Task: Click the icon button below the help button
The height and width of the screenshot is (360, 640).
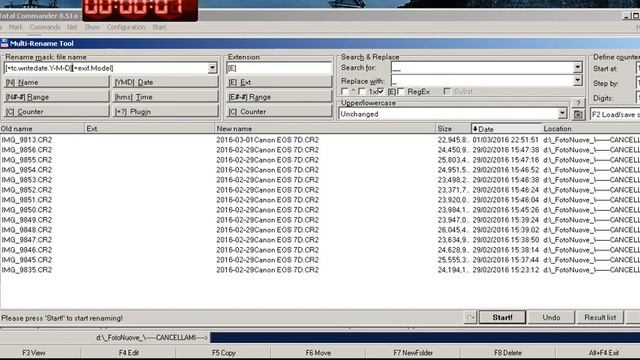Action: [578, 115]
